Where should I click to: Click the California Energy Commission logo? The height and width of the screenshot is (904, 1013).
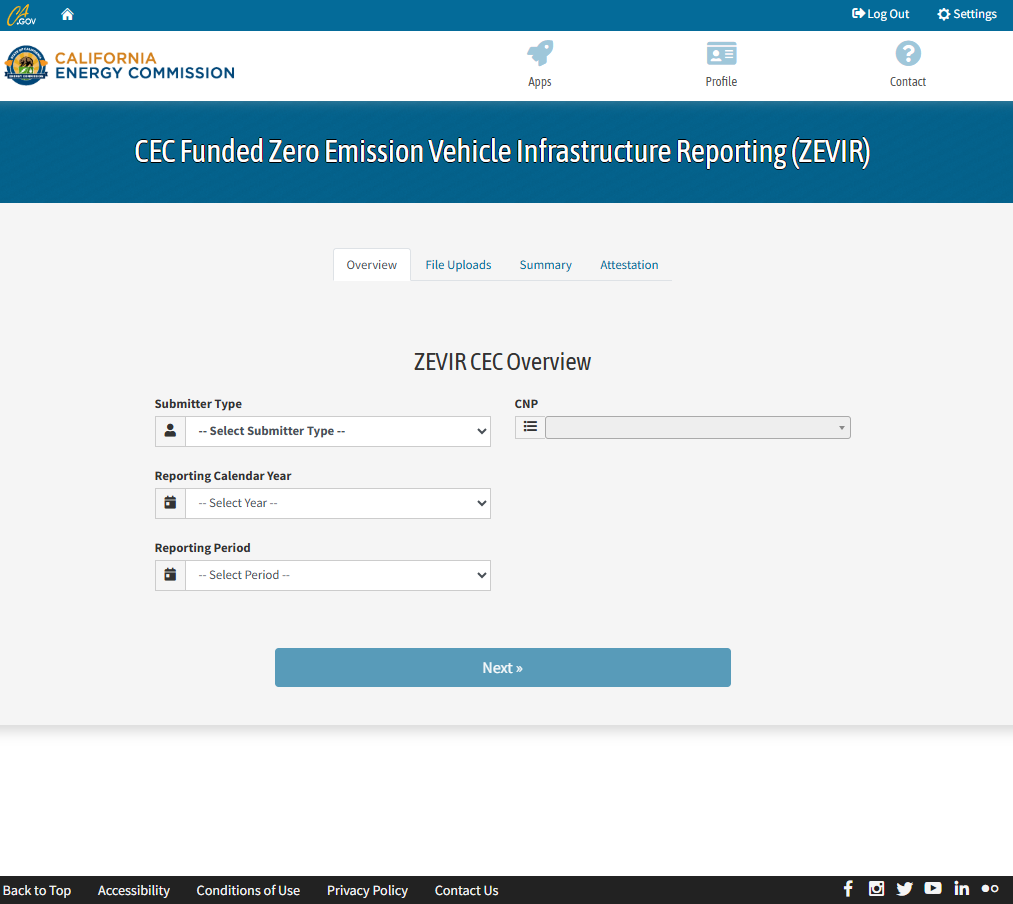119,64
